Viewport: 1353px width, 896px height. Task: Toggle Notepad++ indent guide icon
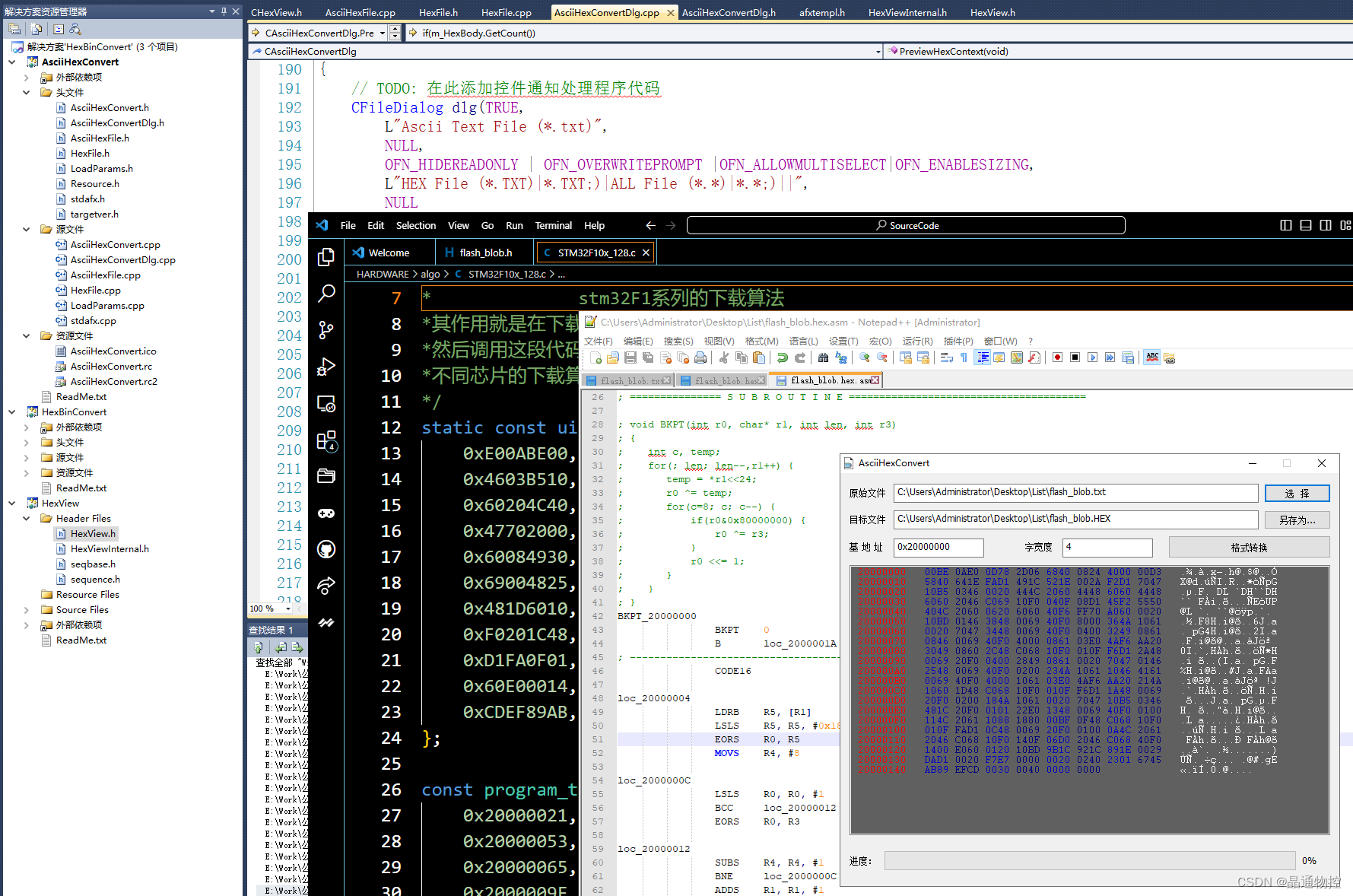(982, 357)
